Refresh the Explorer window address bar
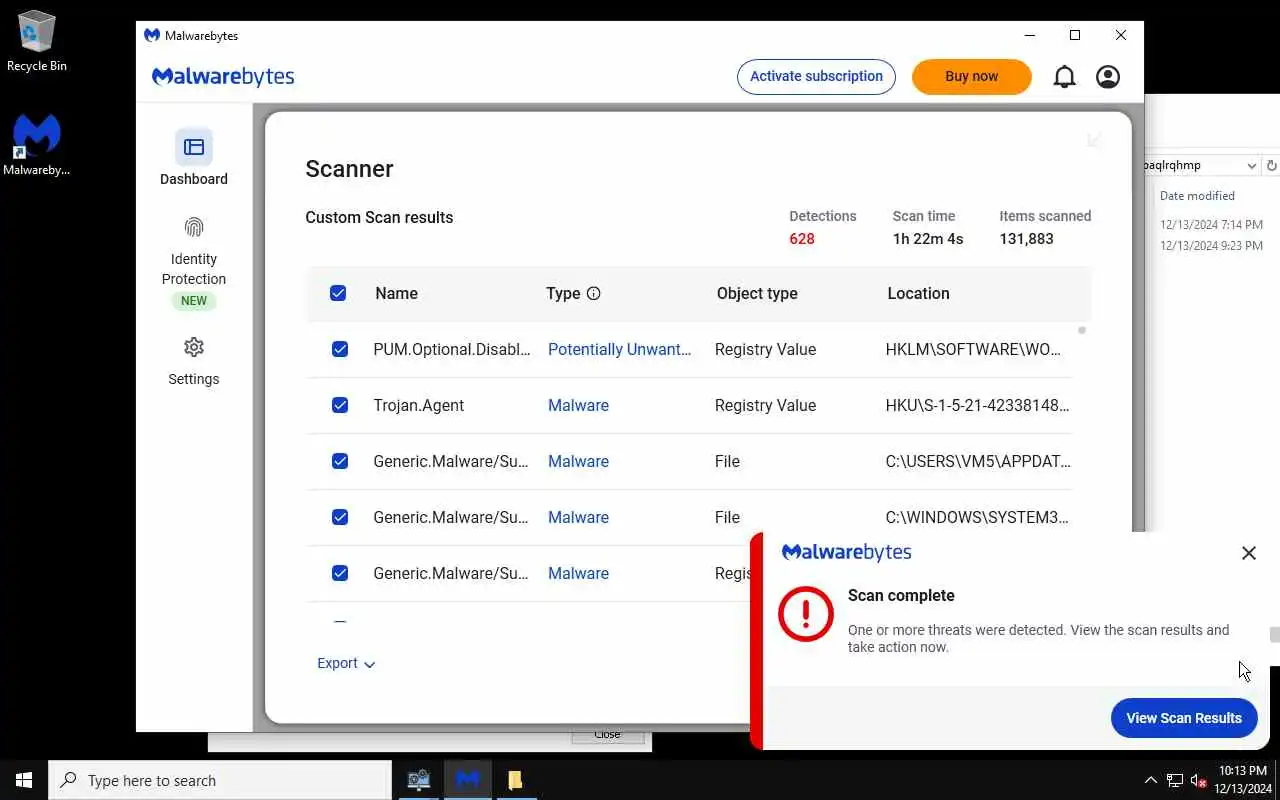 click(x=1271, y=165)
